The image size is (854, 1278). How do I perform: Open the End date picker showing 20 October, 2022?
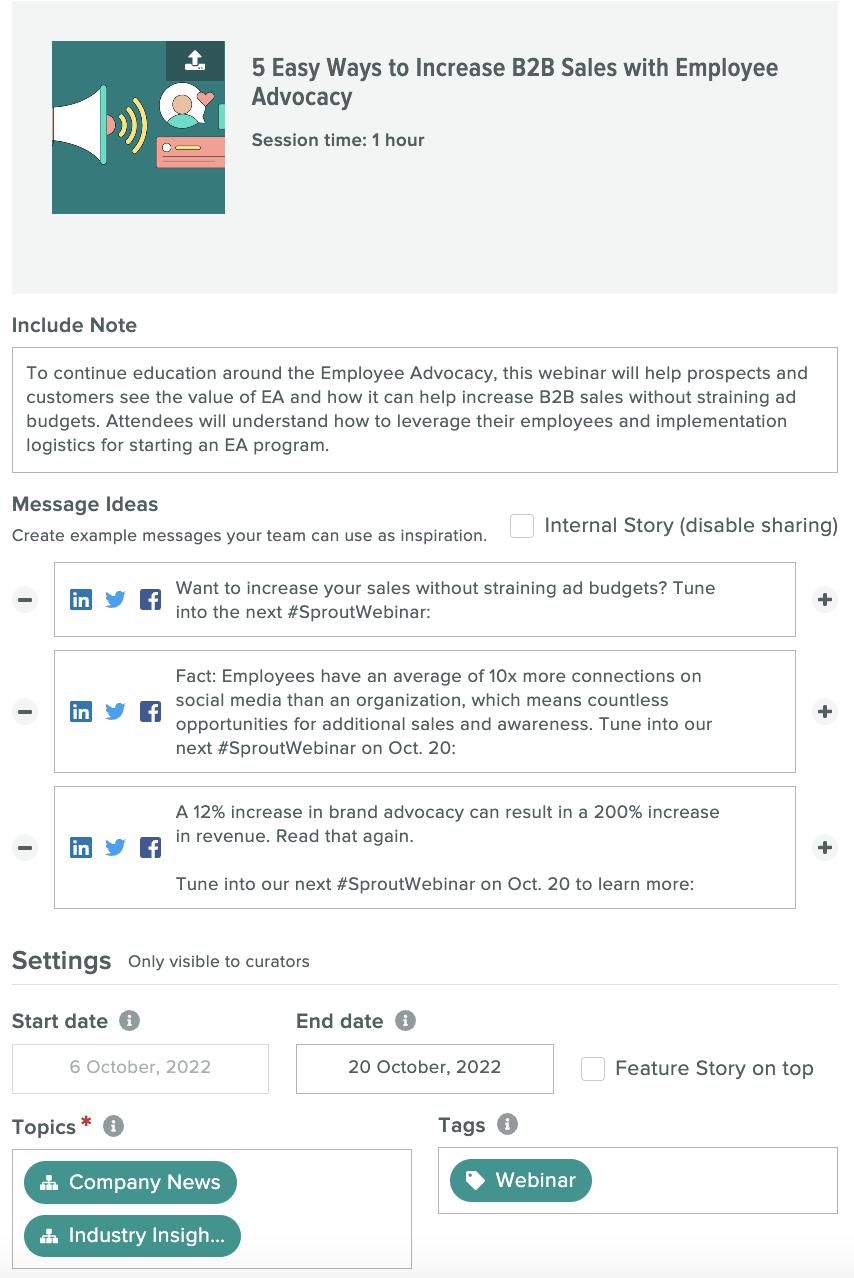click(x=424, y=1068)
